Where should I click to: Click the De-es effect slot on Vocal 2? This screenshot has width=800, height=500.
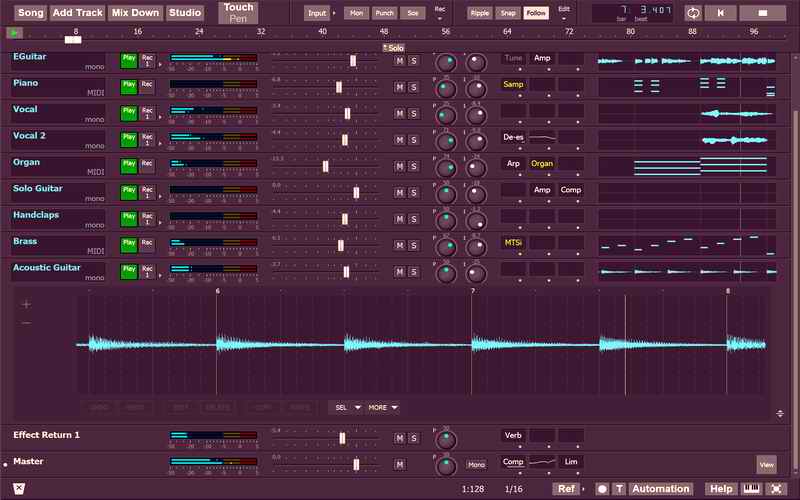pyautogui.click(x=513, y=138)
